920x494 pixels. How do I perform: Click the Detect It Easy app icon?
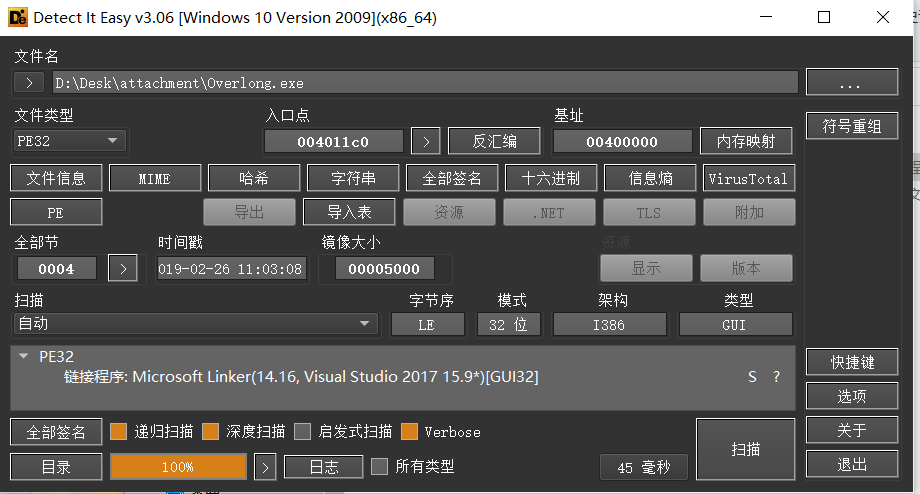coord(18,18)
